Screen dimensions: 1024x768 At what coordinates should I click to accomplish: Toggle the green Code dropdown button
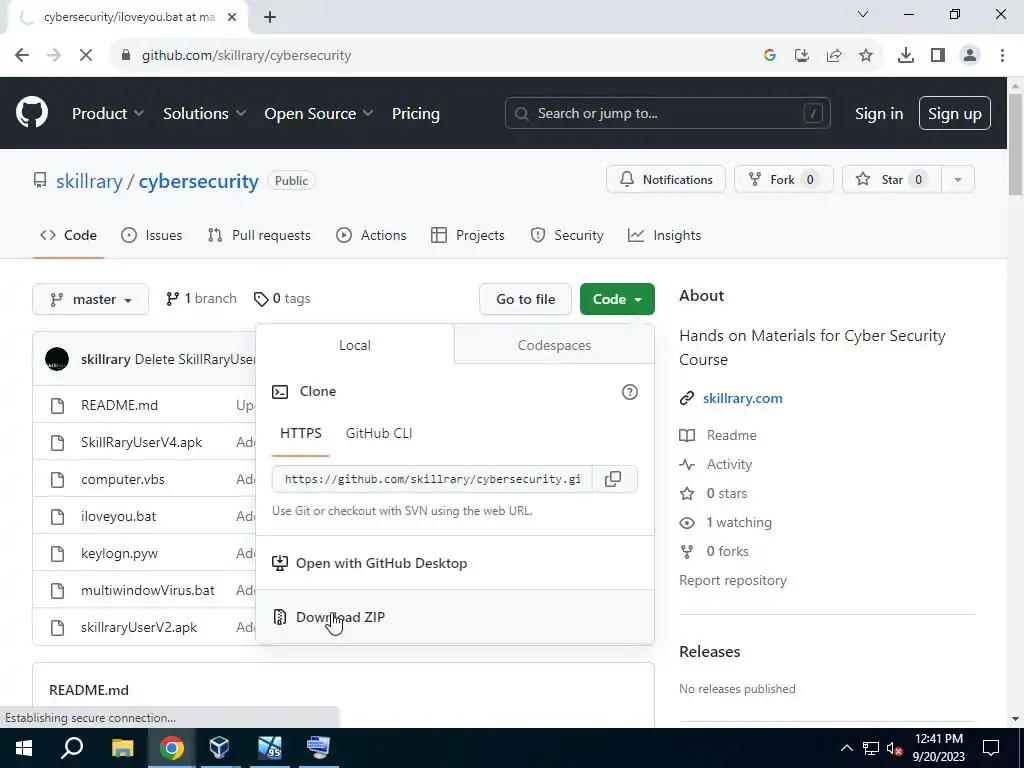617,299
